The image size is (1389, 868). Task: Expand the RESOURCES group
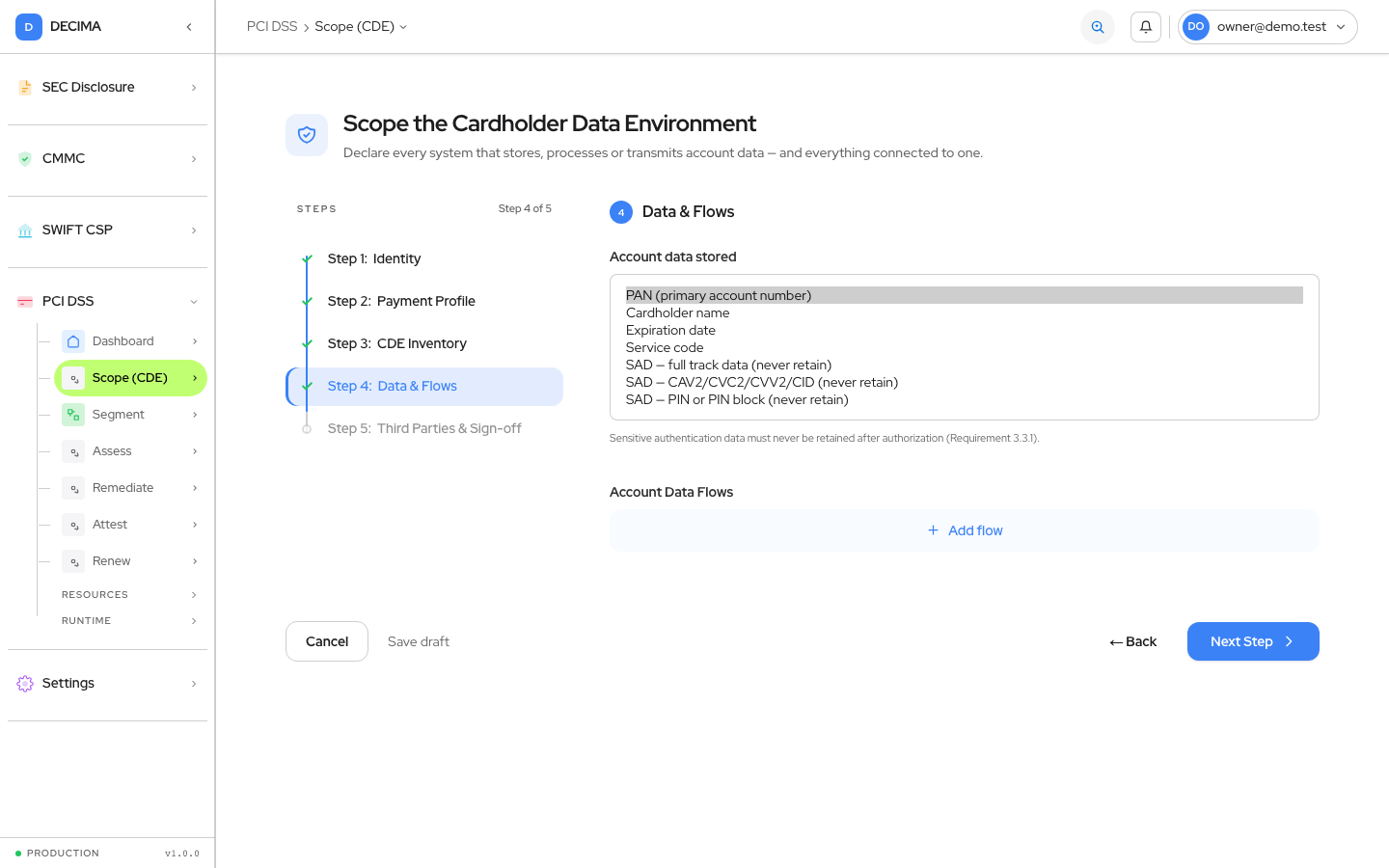click(x=194, y=595)
